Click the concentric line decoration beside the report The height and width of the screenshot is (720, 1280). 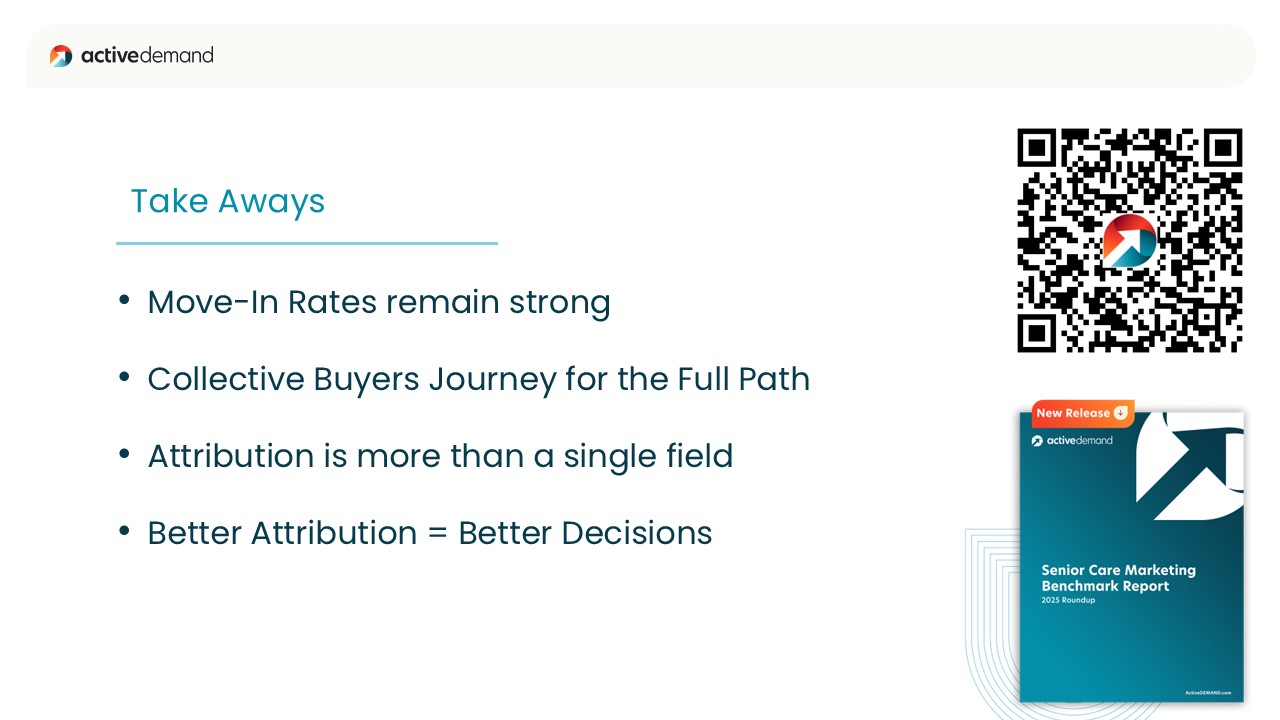(x=988, y=620)
